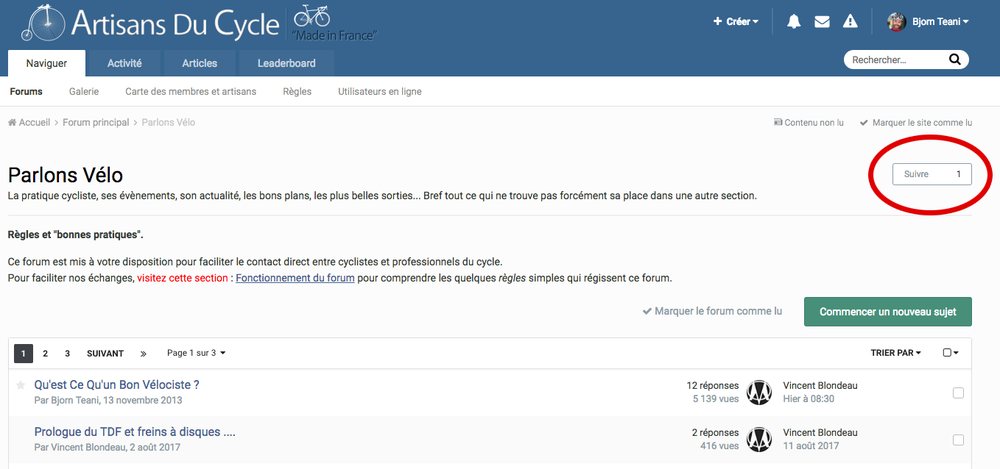This screenshot has width=1000, height=469.
Task: Jump to last page double-arrow icon
Action: [143, 353]
